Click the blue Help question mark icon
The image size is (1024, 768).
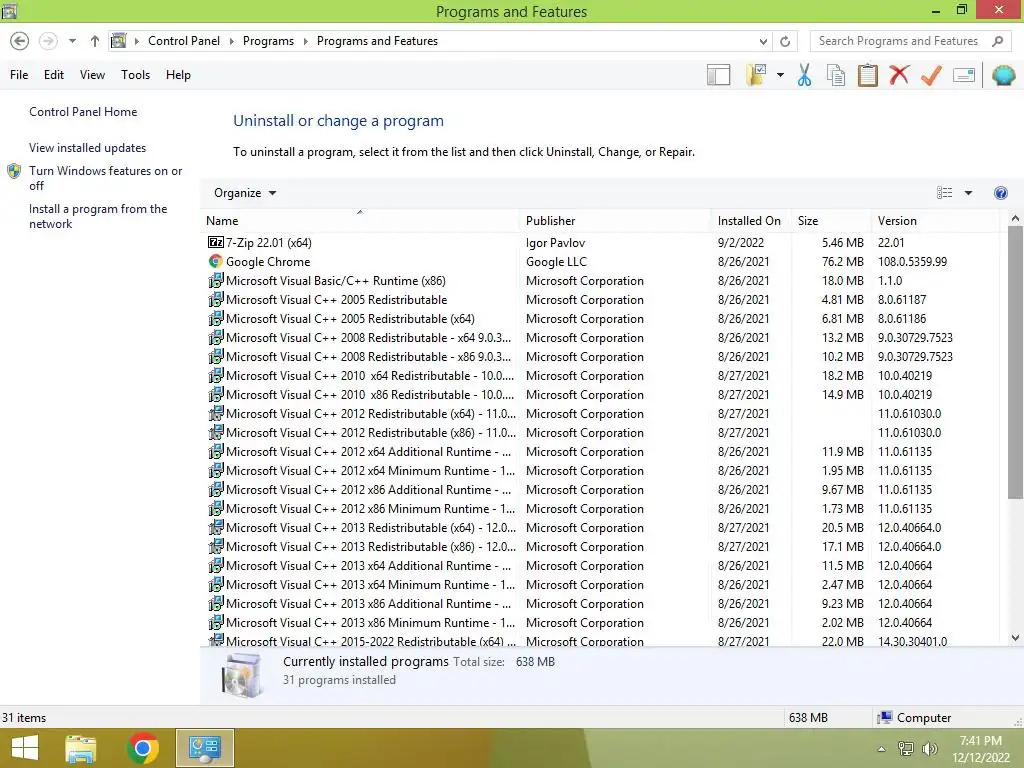coord(1000,193)
